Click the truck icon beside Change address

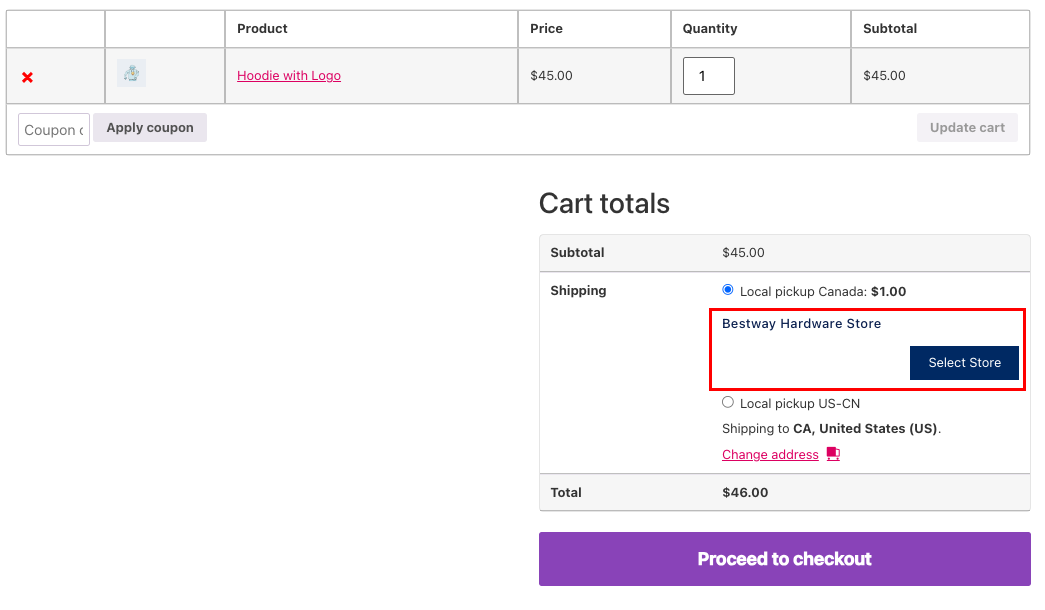point(833,454)
